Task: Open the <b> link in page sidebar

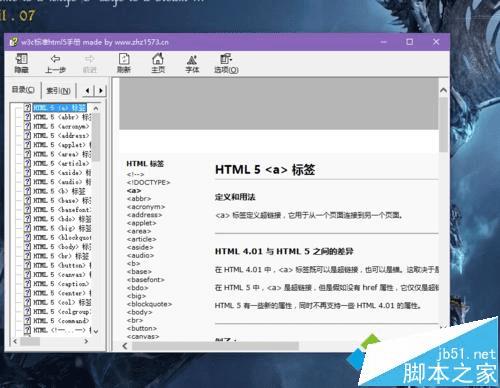Action: (x=133, y=263)
